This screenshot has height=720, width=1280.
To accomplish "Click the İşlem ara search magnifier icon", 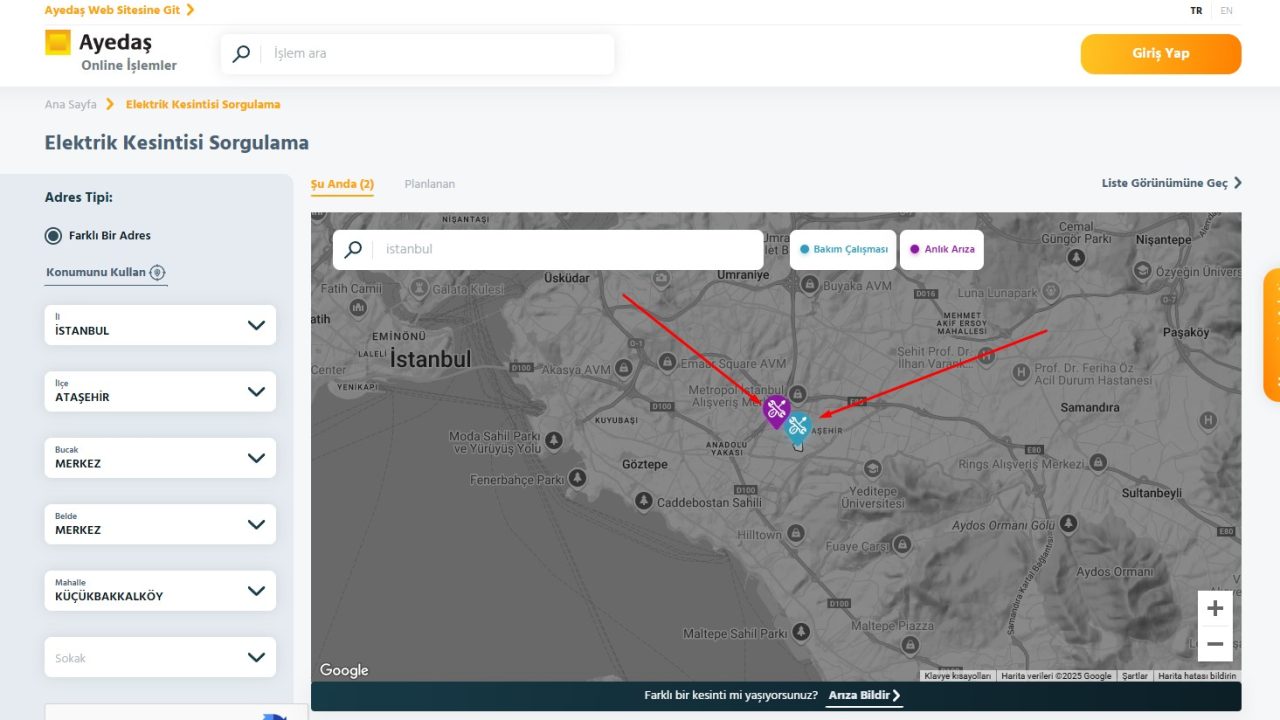I will click(241, 54).
